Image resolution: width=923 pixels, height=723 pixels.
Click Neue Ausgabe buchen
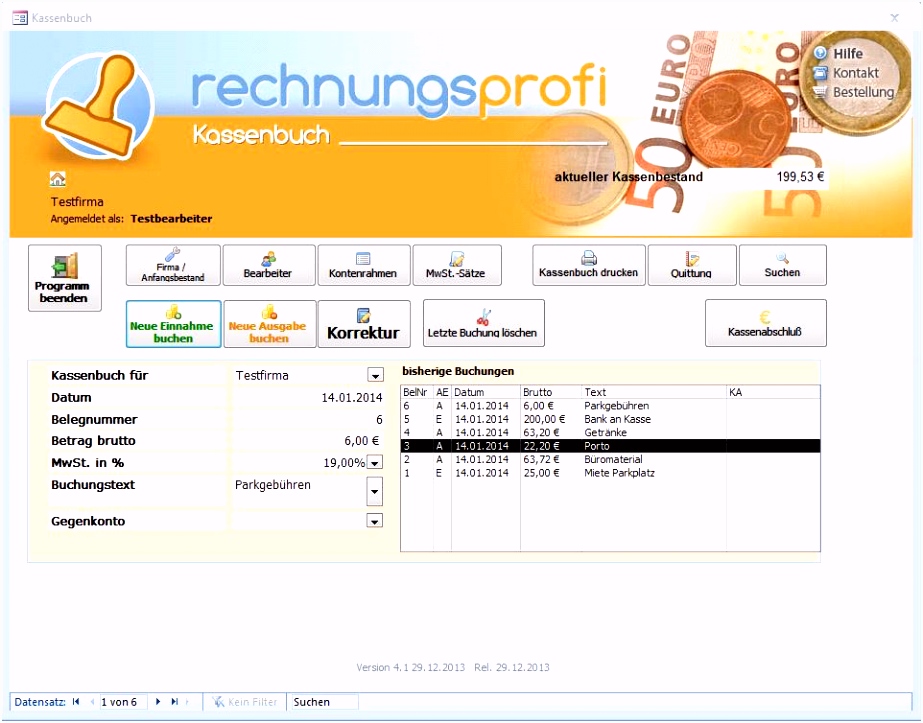pos(270,324)
